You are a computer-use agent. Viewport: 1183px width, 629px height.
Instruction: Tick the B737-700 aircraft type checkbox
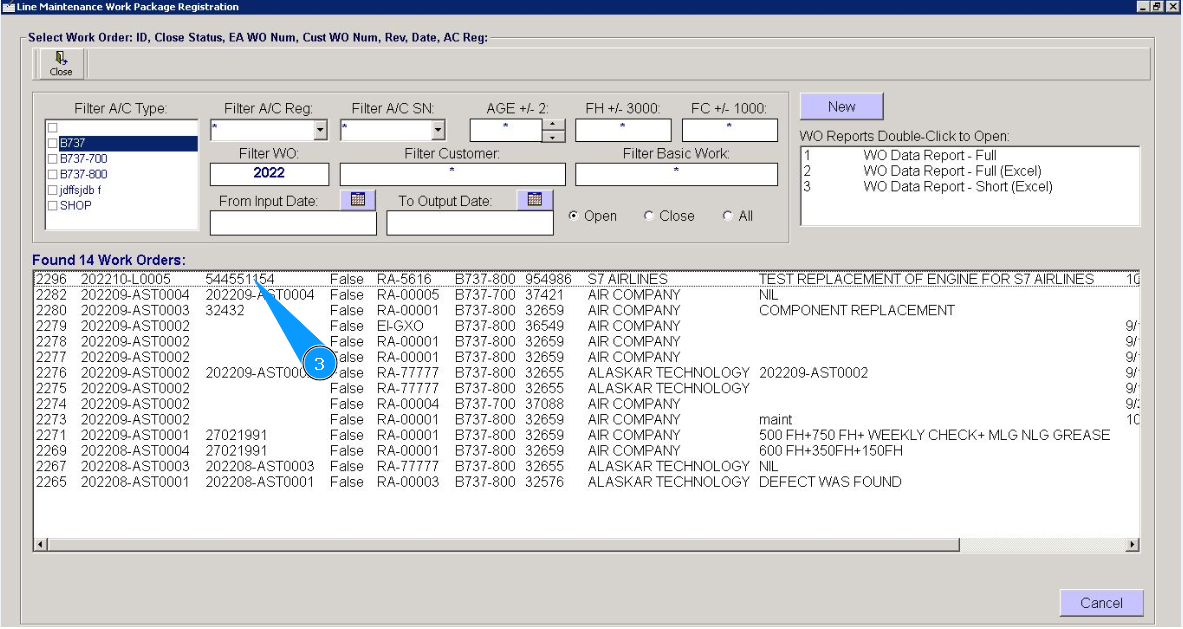coord(52,159)
